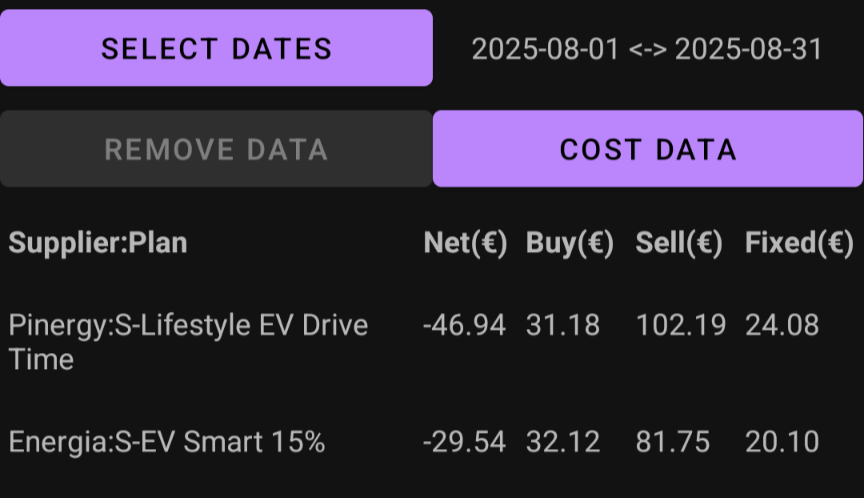Select the Energia sell value 81.75
Screen dimensions: 864x498
(x=673, y=442)
